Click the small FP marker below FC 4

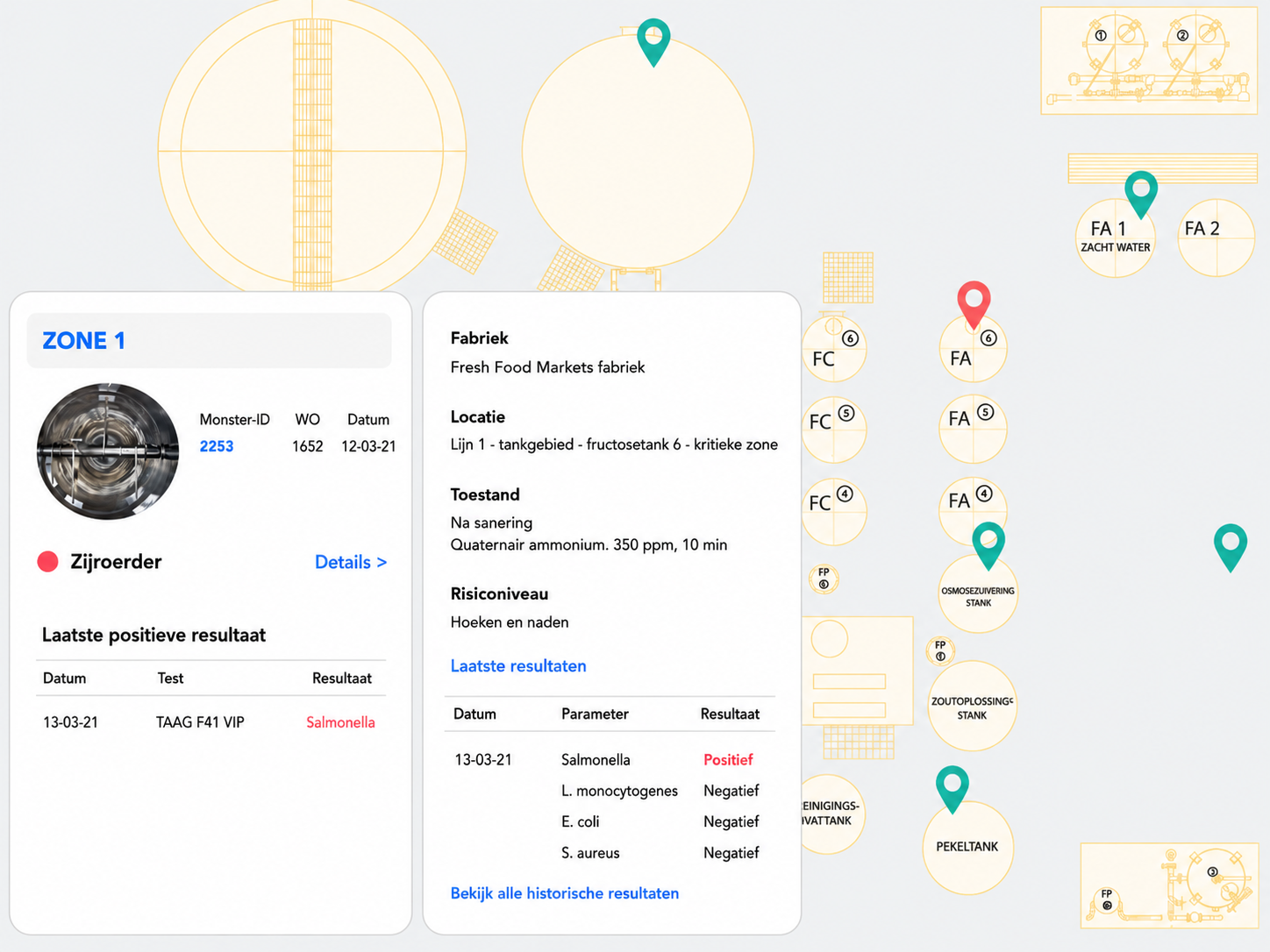(x=824, y=579)
